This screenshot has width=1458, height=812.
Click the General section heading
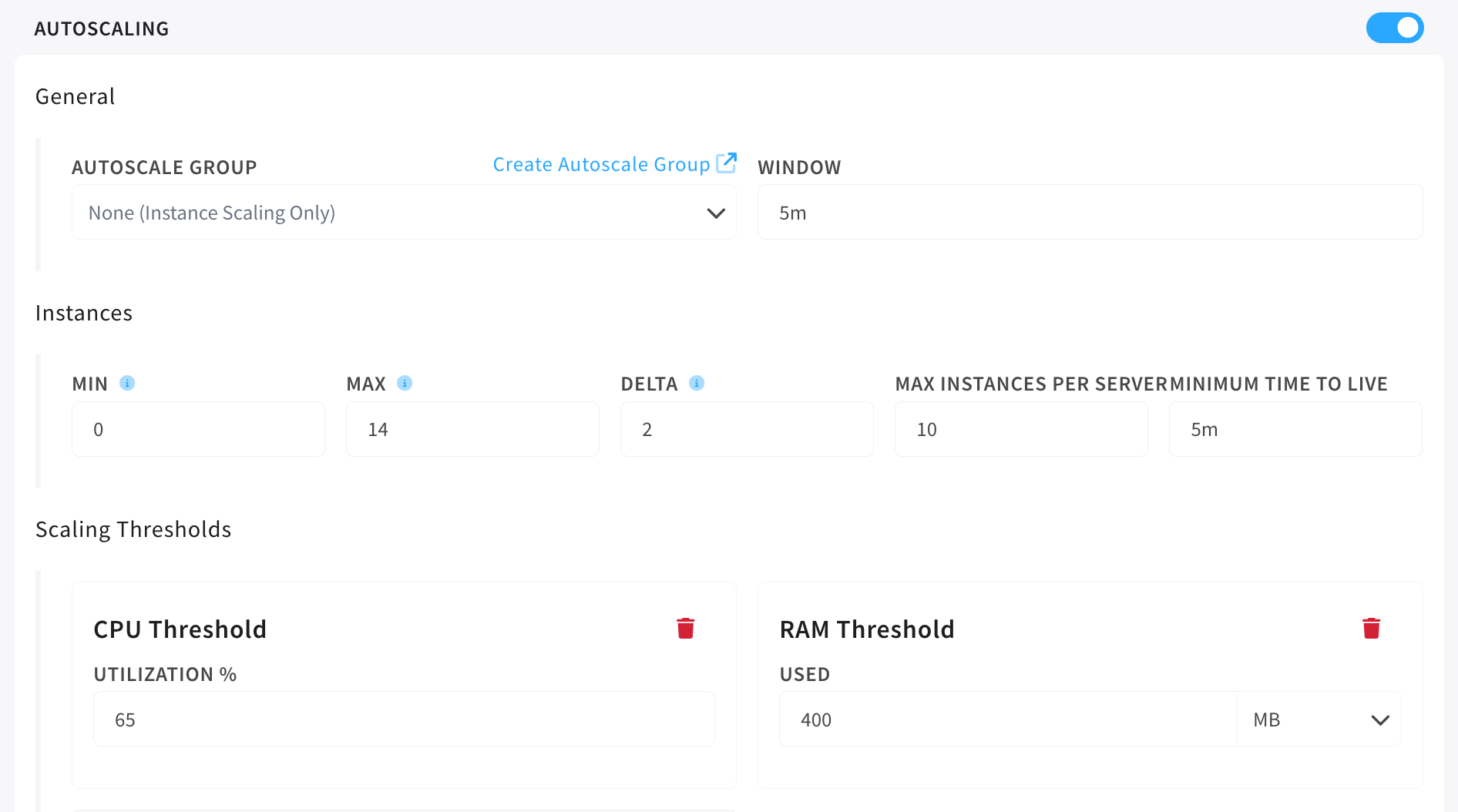pyautogui.click(x=76, y=97)
